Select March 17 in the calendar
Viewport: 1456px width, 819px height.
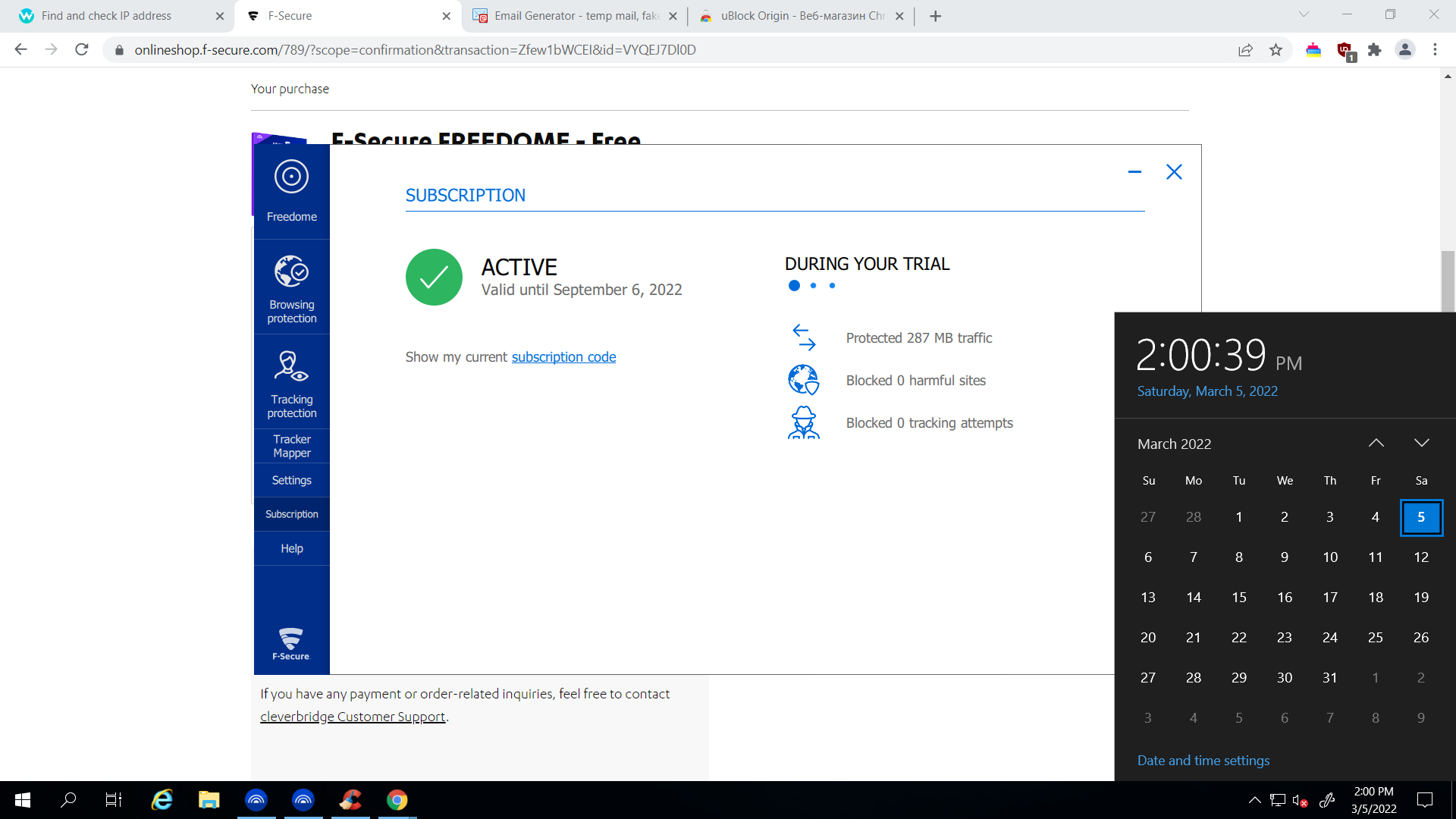click(1330, 598)
